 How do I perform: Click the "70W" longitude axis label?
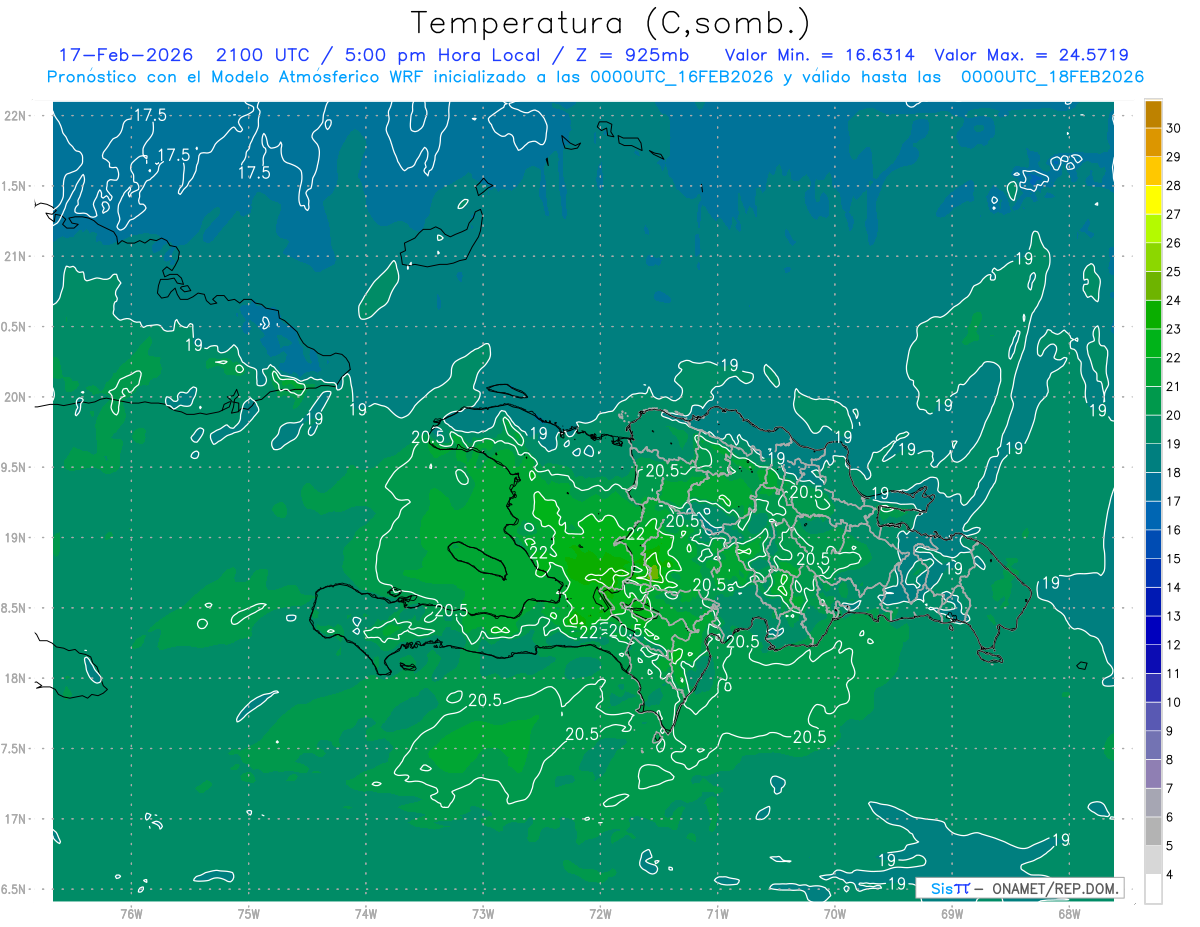pyautogui.click(x=834, y=912)
